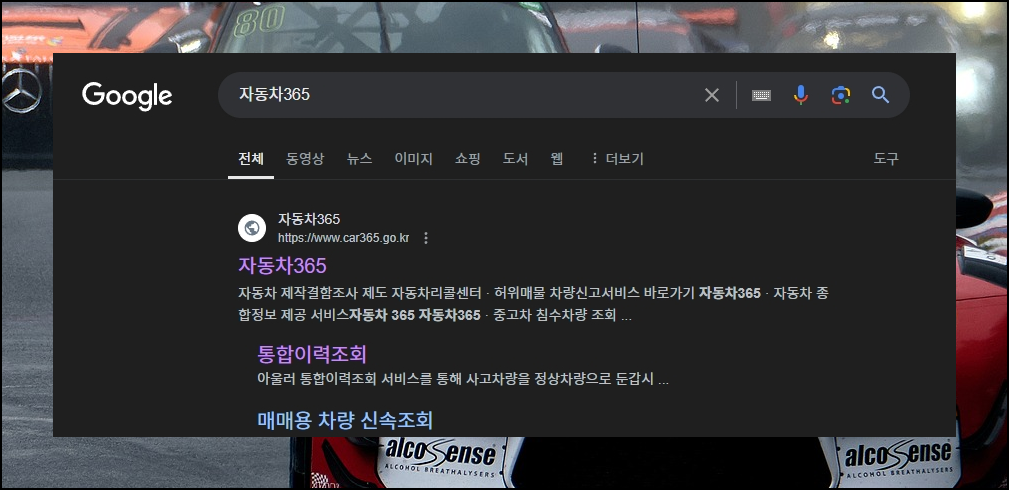Switch to the 웹 tab
This screenshot has width=1009, height=490.
pos(557,158)
